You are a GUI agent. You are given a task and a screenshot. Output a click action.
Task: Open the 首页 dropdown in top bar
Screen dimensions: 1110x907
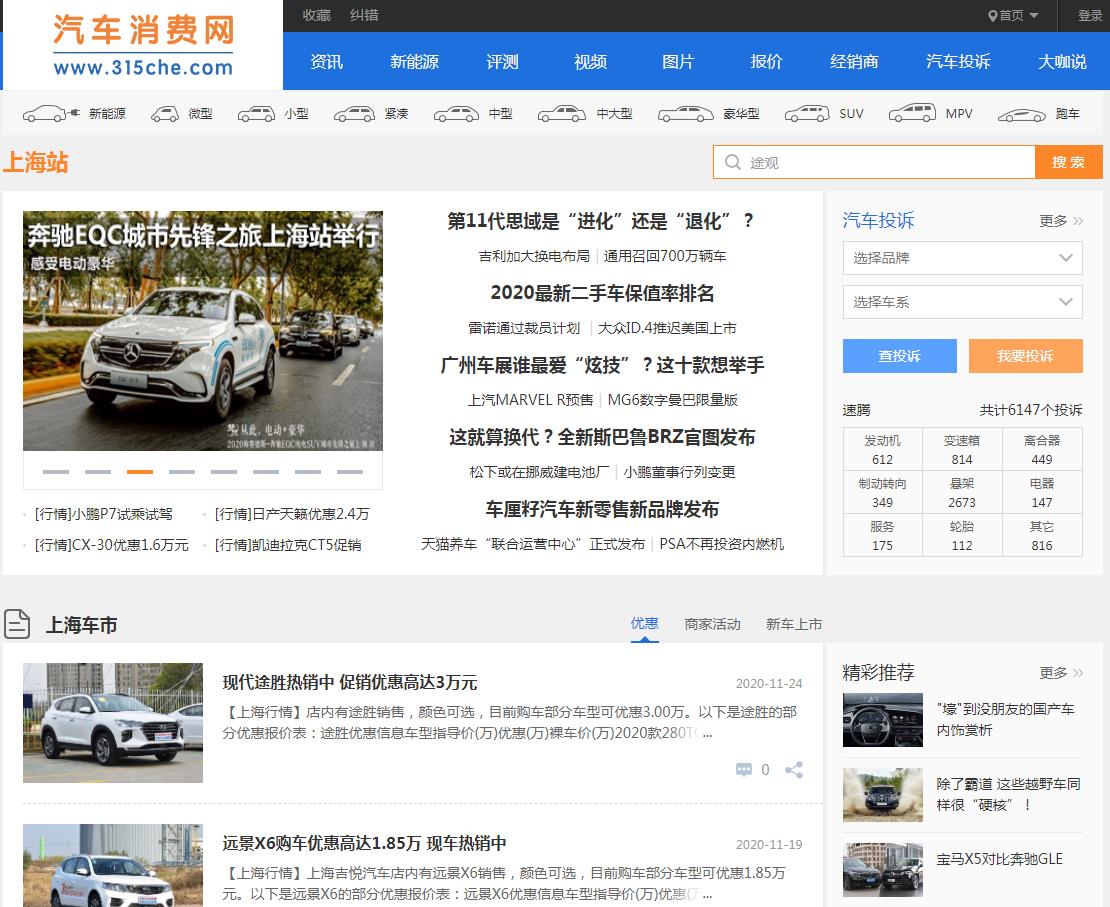point(1013,16)
